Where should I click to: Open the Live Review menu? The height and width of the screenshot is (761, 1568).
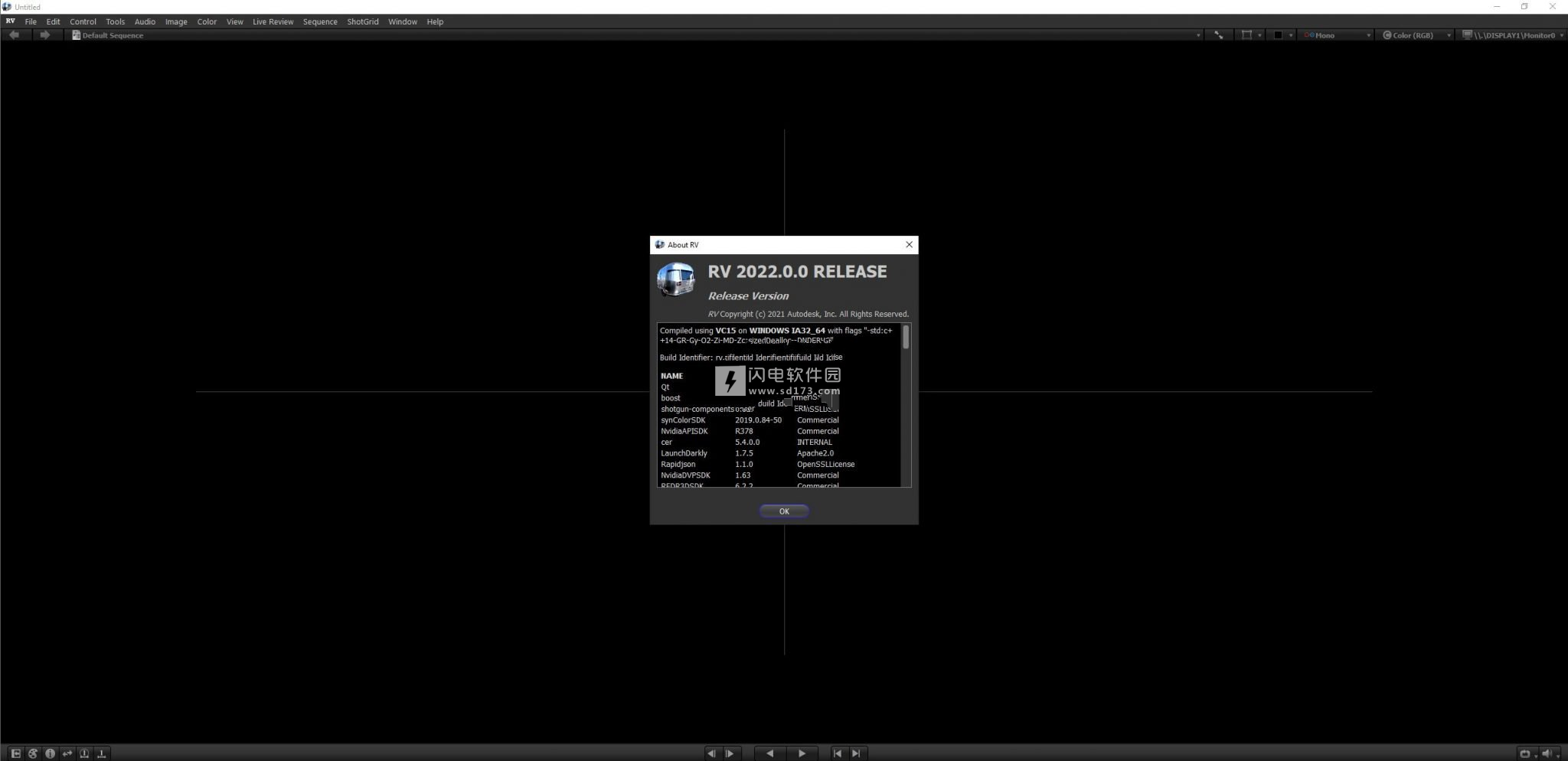point(273,21)
